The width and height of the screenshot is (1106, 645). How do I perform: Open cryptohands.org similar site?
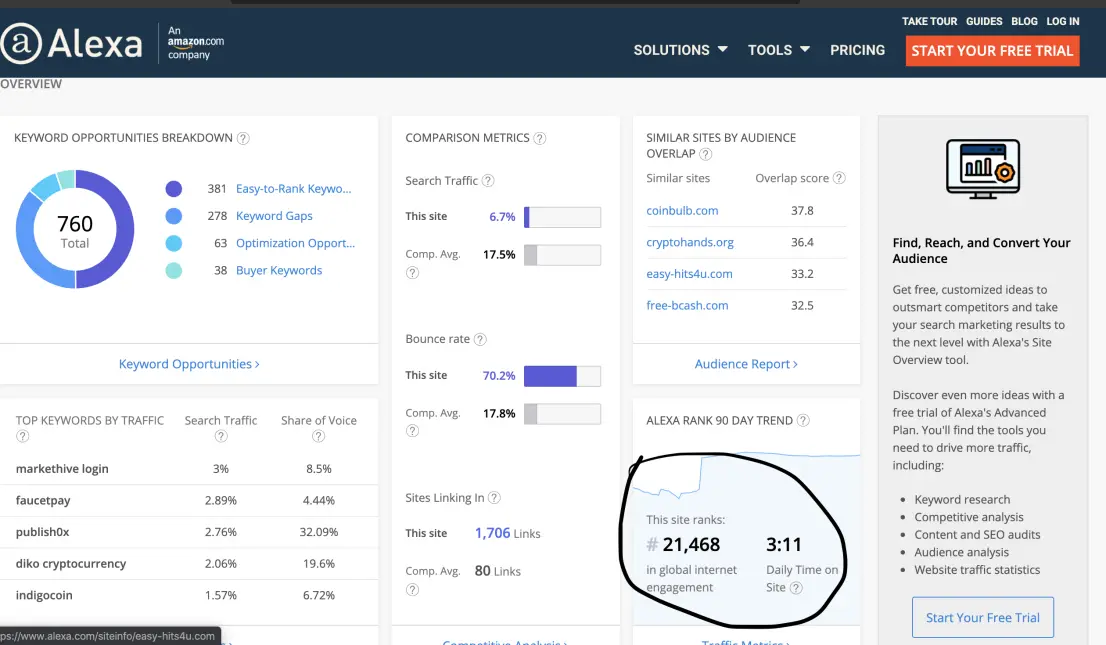pos(690,242)
